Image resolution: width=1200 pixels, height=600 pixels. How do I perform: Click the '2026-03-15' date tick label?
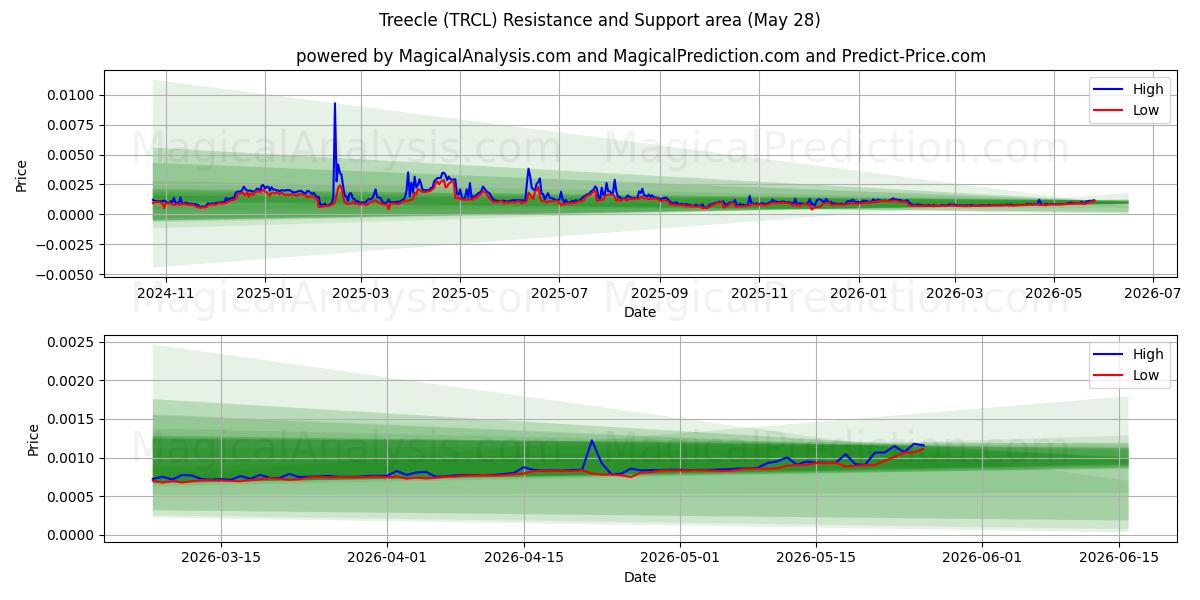point(220,558)
